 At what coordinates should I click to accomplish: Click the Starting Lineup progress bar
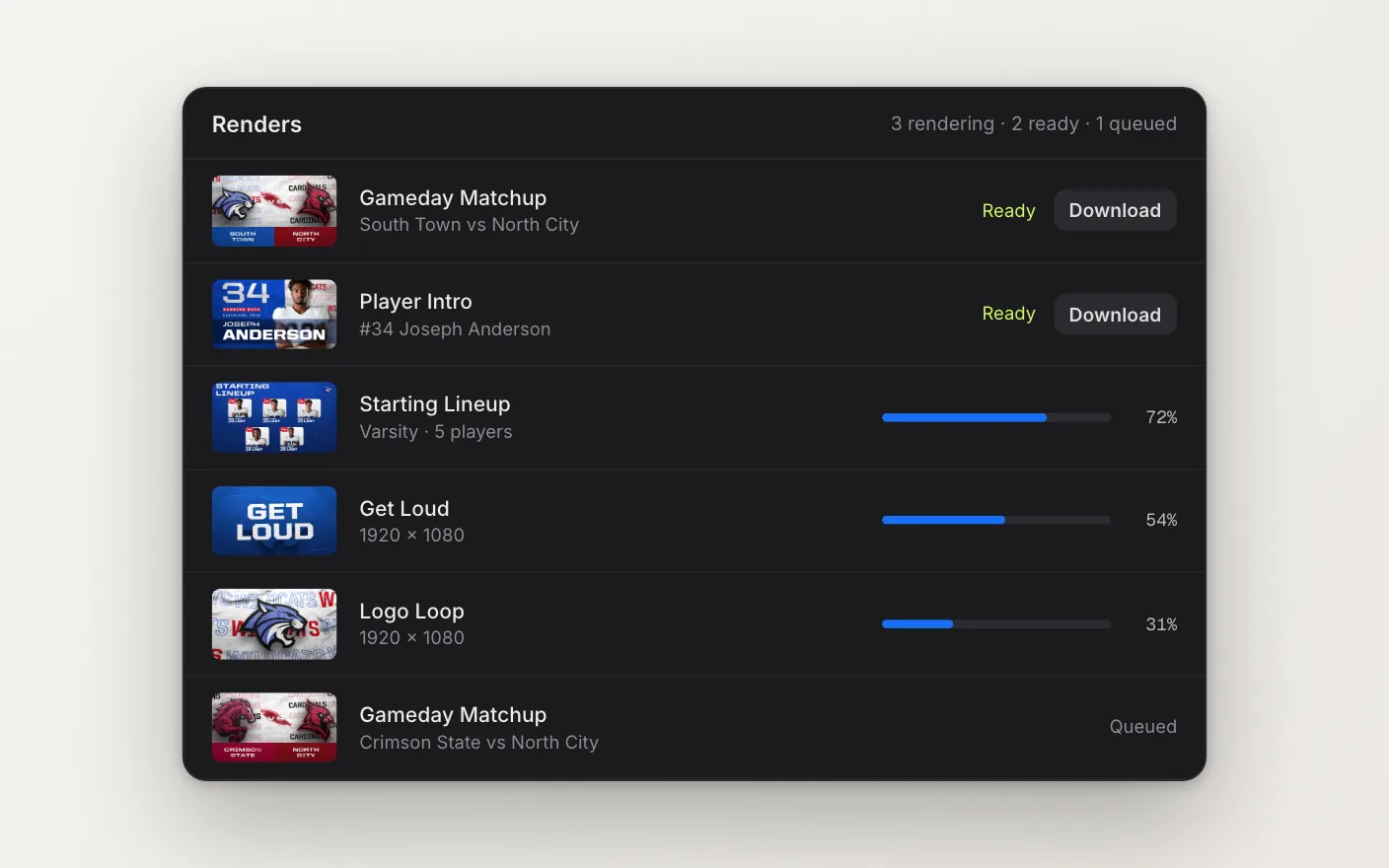coord(996,418)
